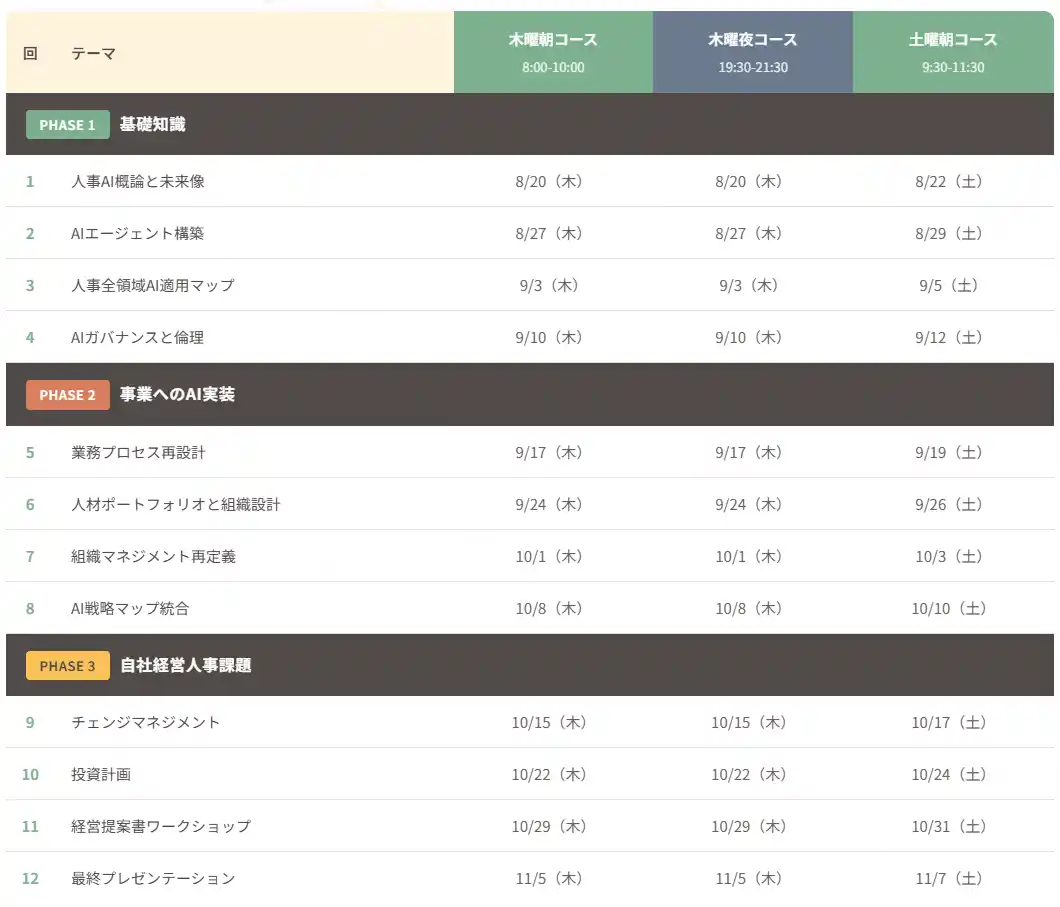Click session number 12 in first column
This screenshot has height=907, width=1060.
[30, 878]
